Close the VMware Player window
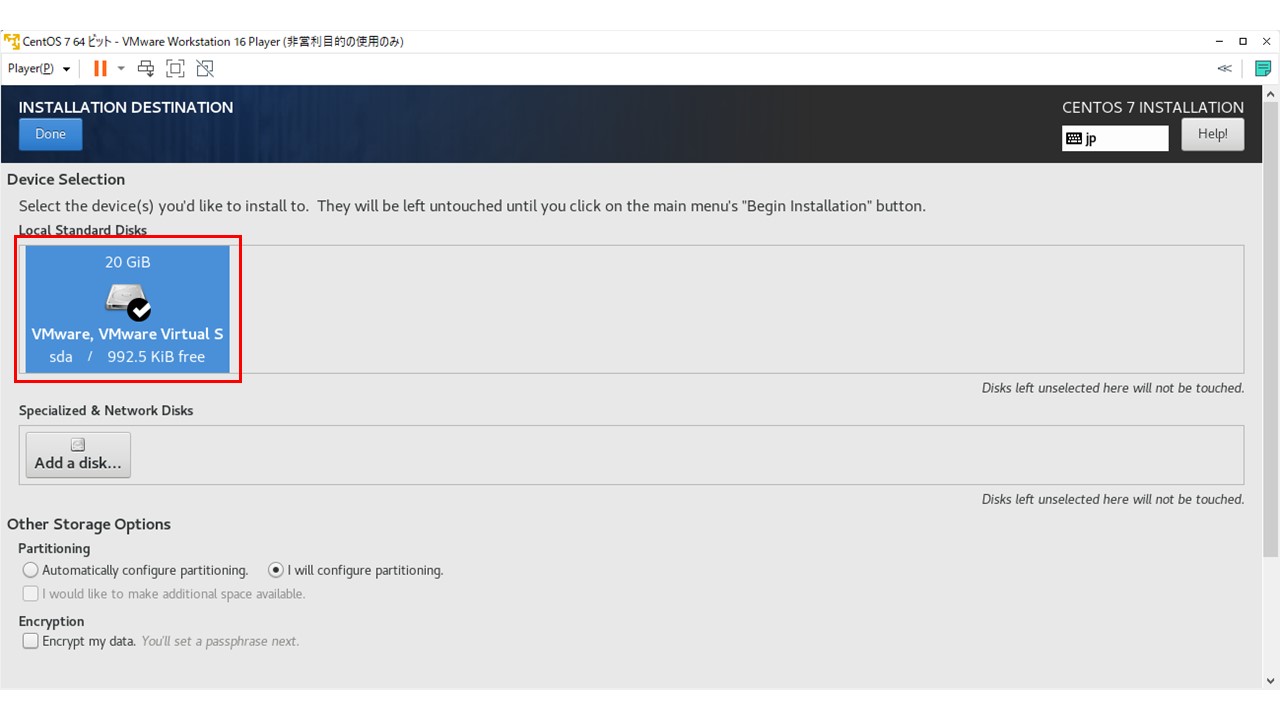The image size is (1280, 720). [1266, 41]
